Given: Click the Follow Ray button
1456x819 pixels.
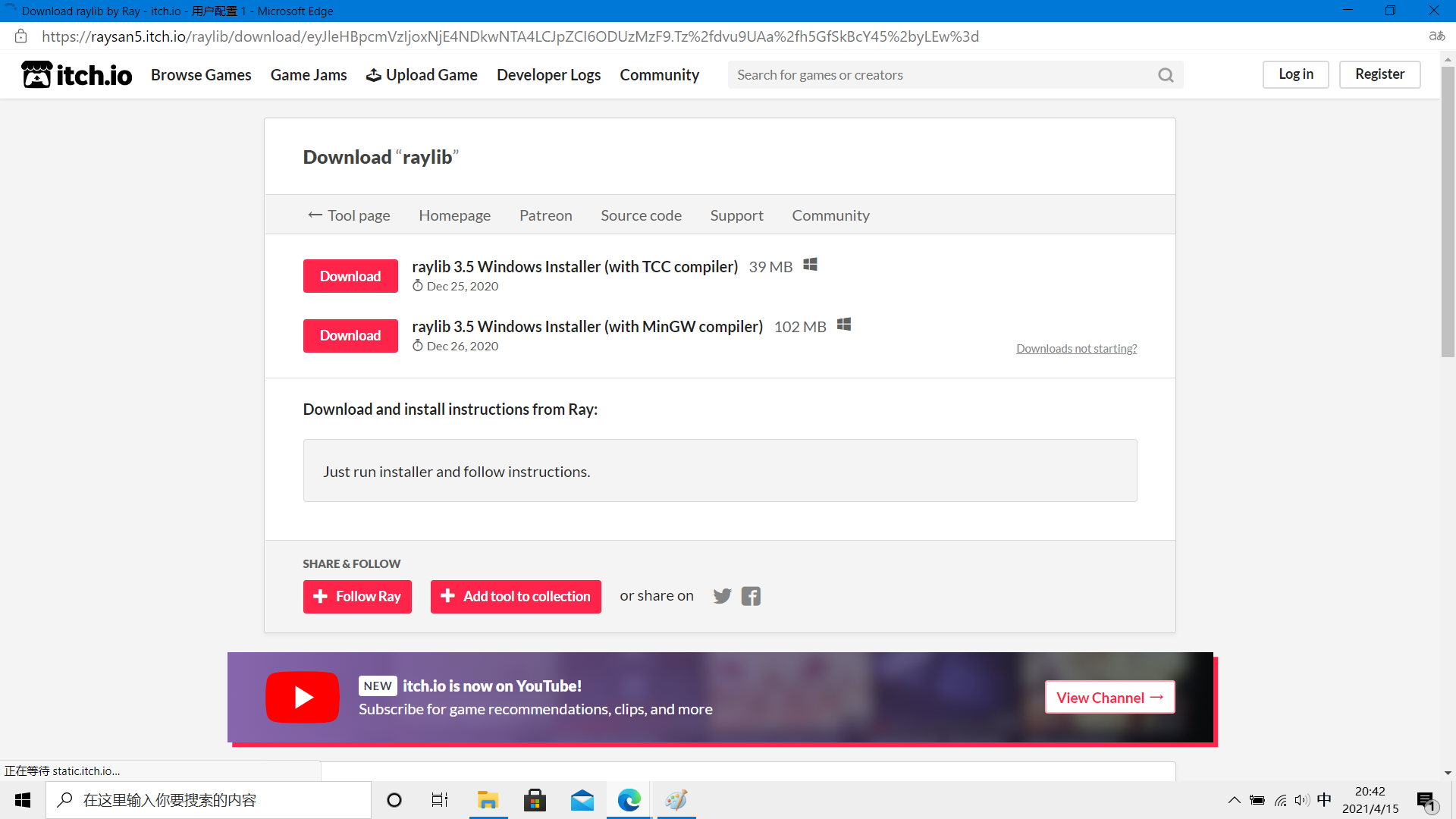Looking at the screenshot, I should (357, 597).
